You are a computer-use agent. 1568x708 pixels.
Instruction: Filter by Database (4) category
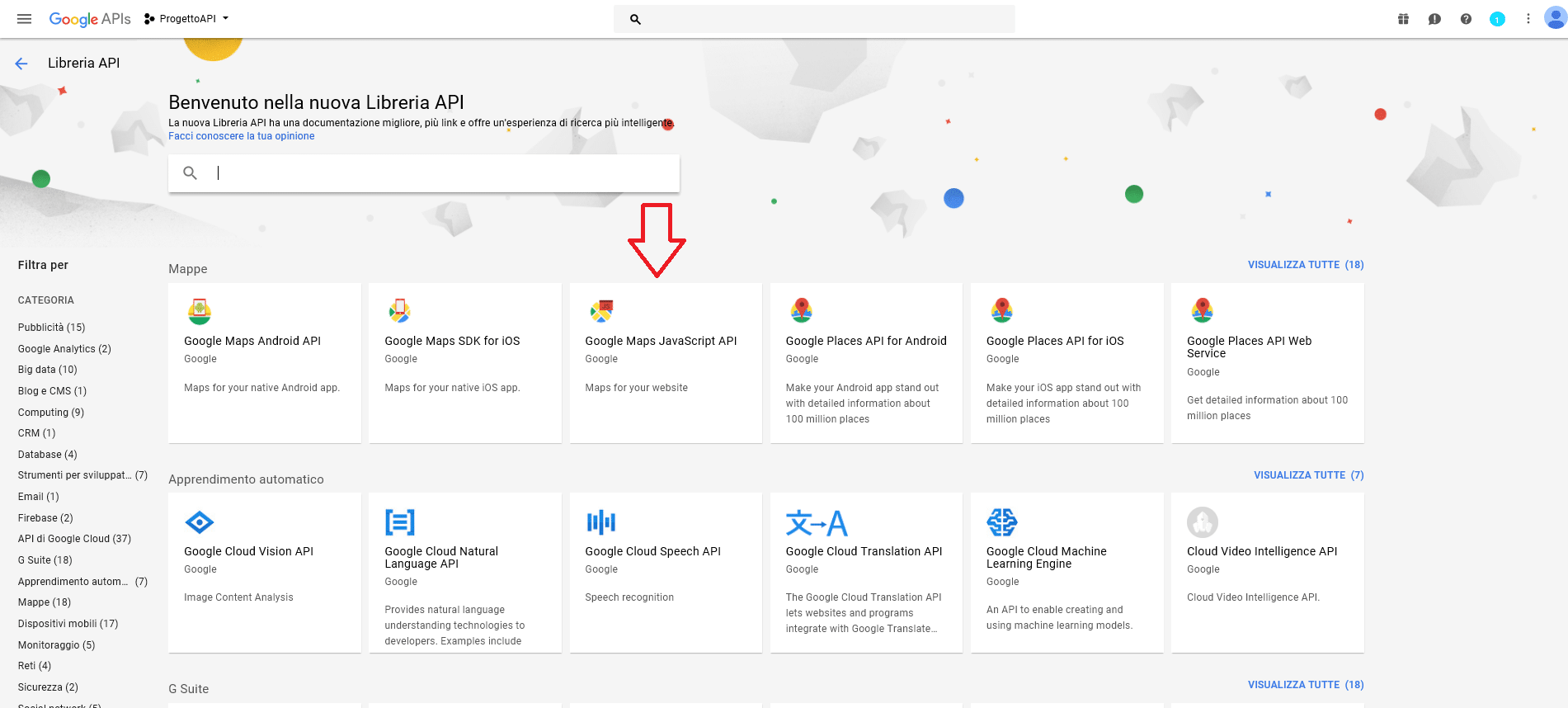coord(47,455)
